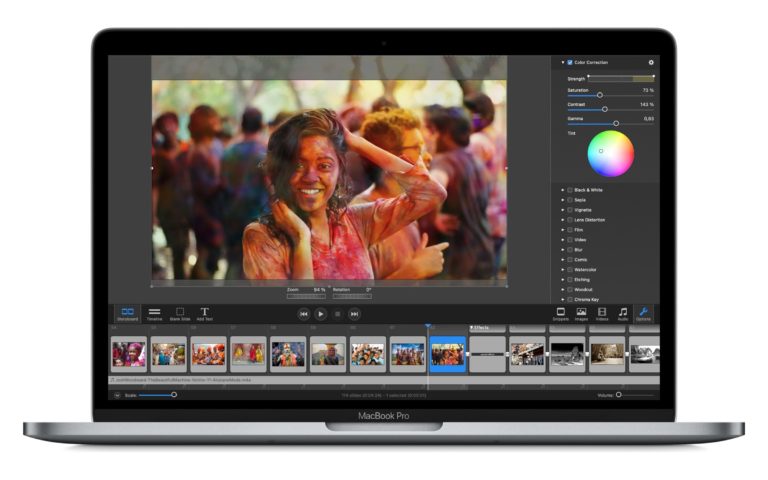Collapse the Color Correction section
Image resolution: width=768 pixels, height=480 pixels.
pos(563,63)
